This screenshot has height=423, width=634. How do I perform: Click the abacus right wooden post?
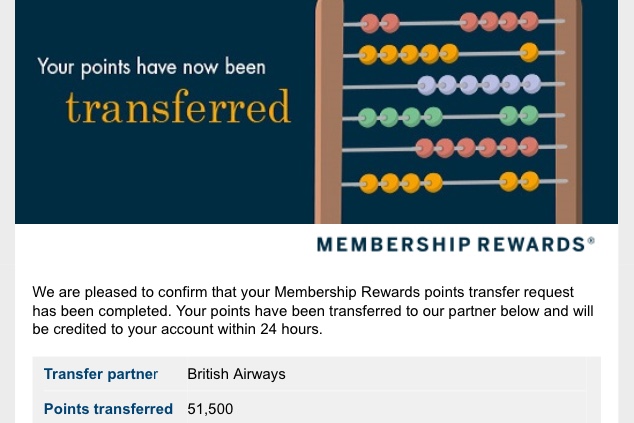pos(568,110)
